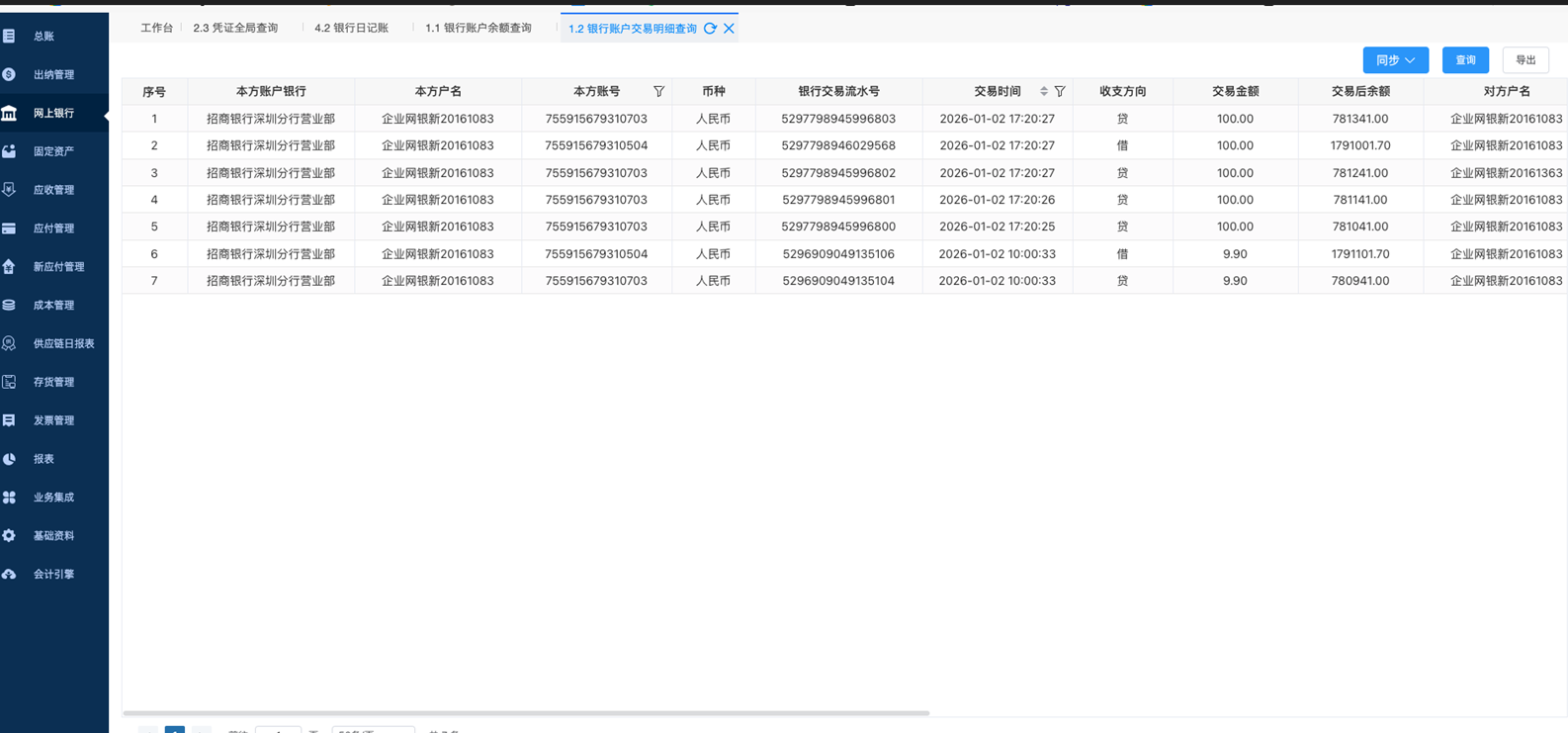Select the 固定资产 fixed assets icon
Image resolution: width=1568 pixels, height=733 pixels.
coord(9,151)
